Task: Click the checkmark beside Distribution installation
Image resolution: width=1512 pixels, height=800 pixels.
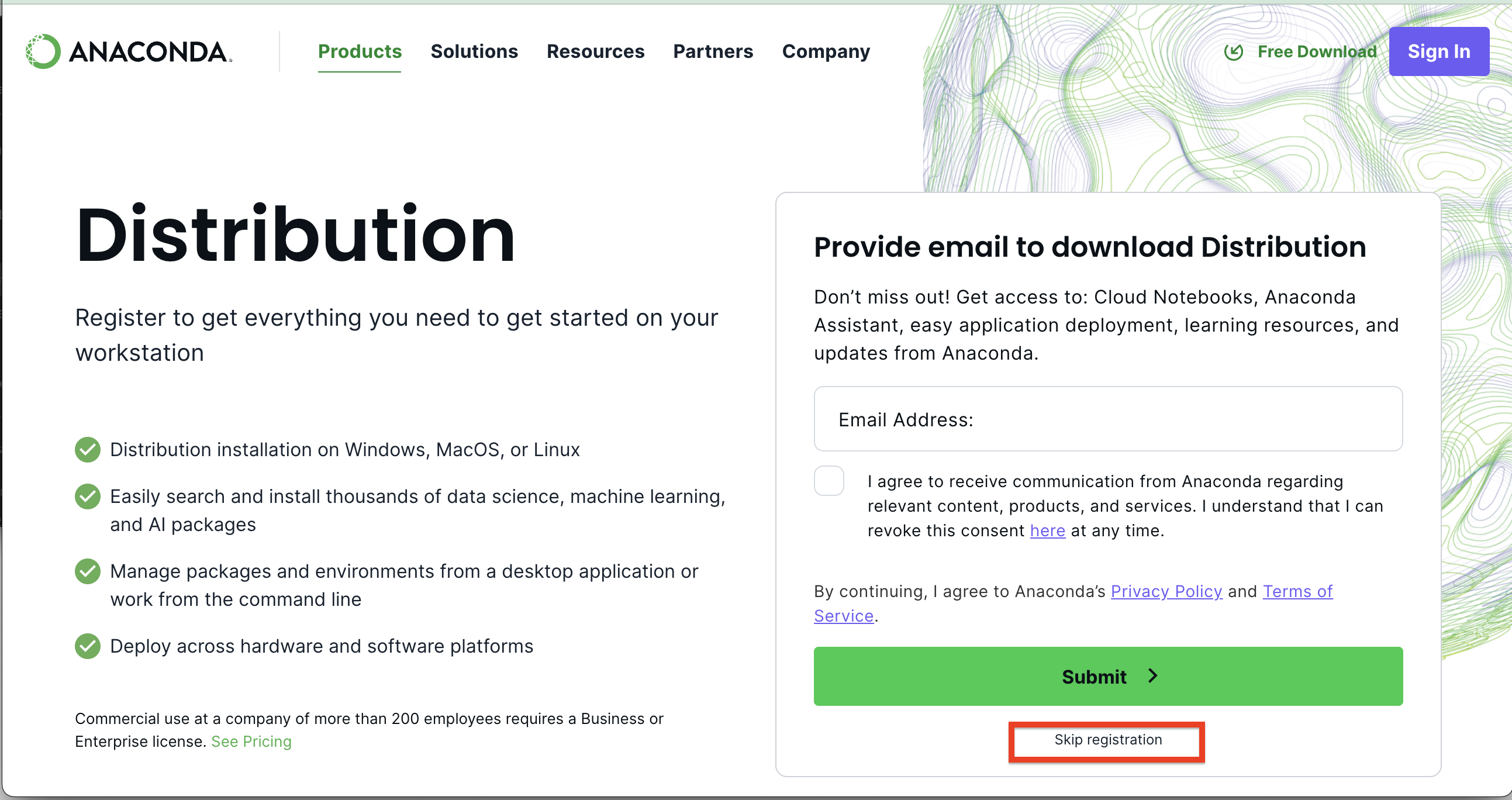Action: pyautogui.click(x=88, y=450)
